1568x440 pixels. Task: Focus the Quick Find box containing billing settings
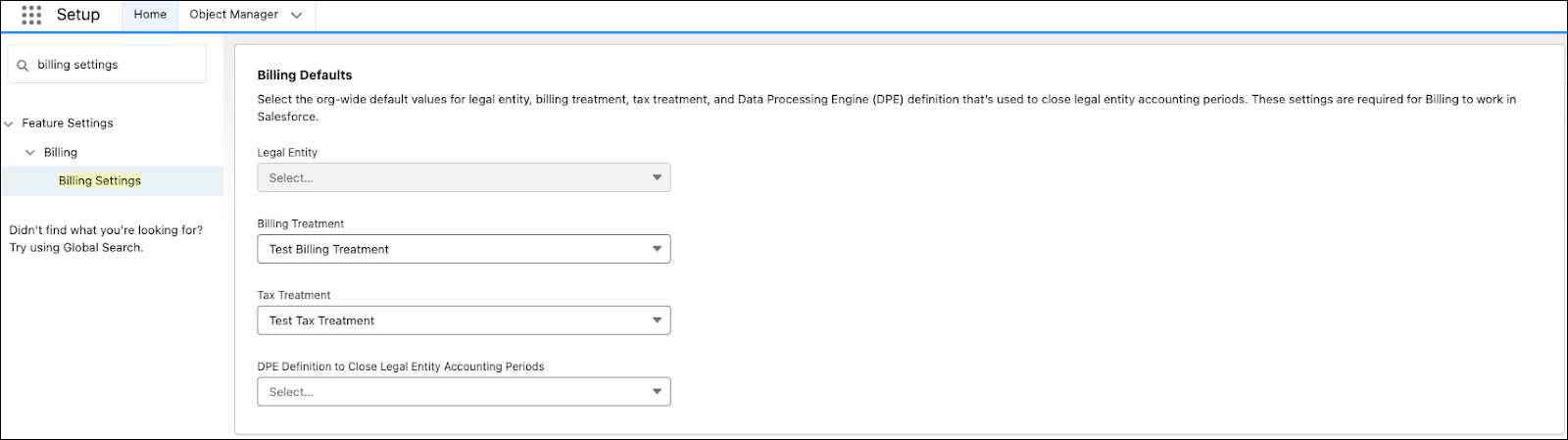pos(107,65)
